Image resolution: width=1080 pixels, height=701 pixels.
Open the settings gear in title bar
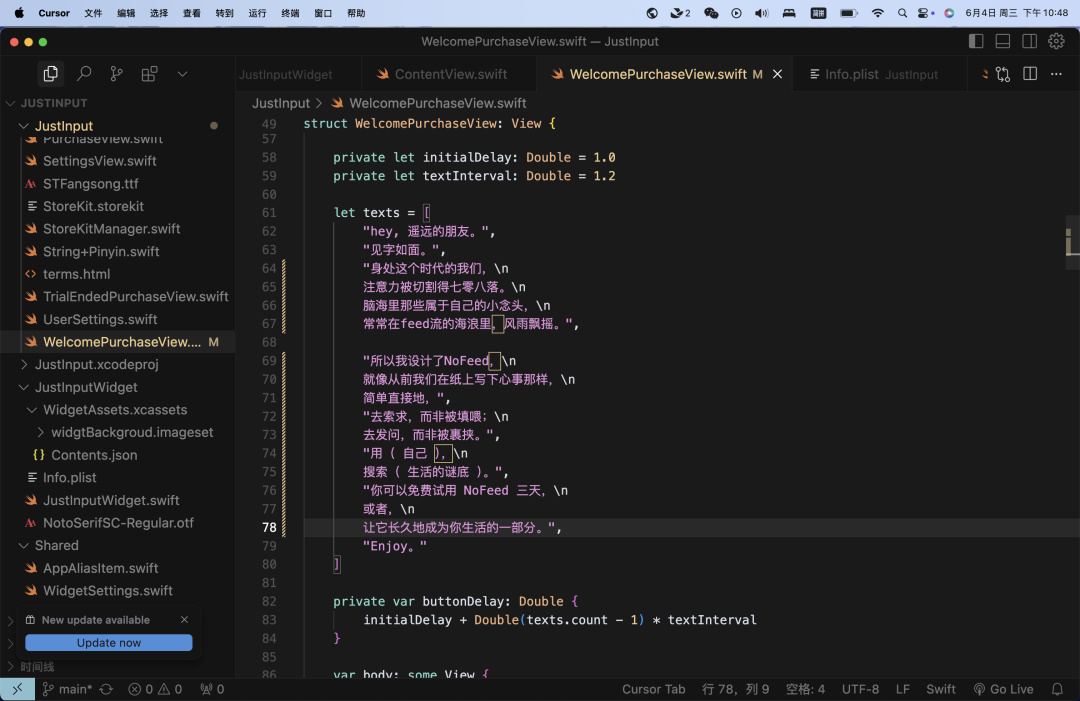coord(1056,41)
